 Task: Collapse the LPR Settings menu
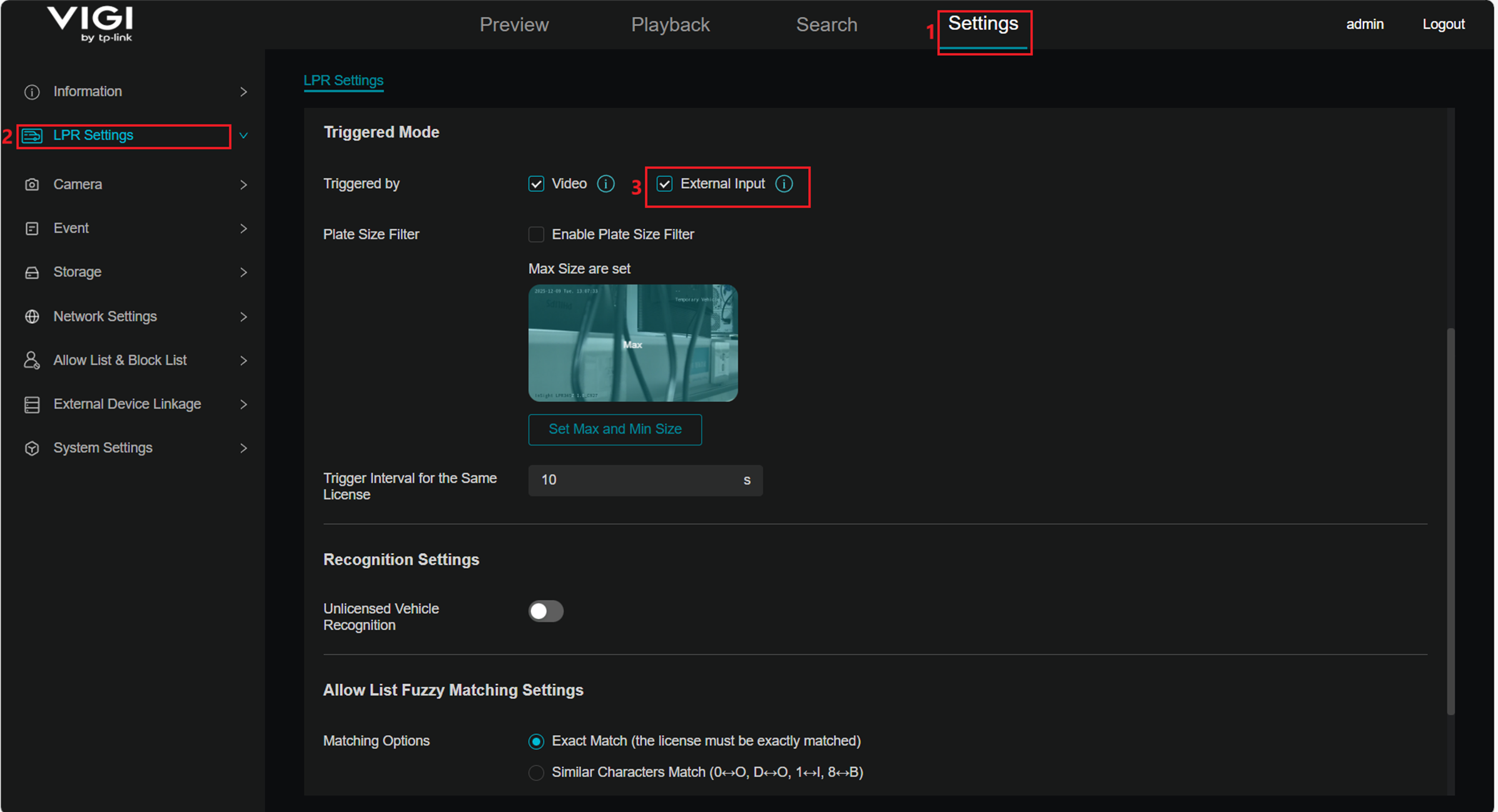tap(243, 135)
